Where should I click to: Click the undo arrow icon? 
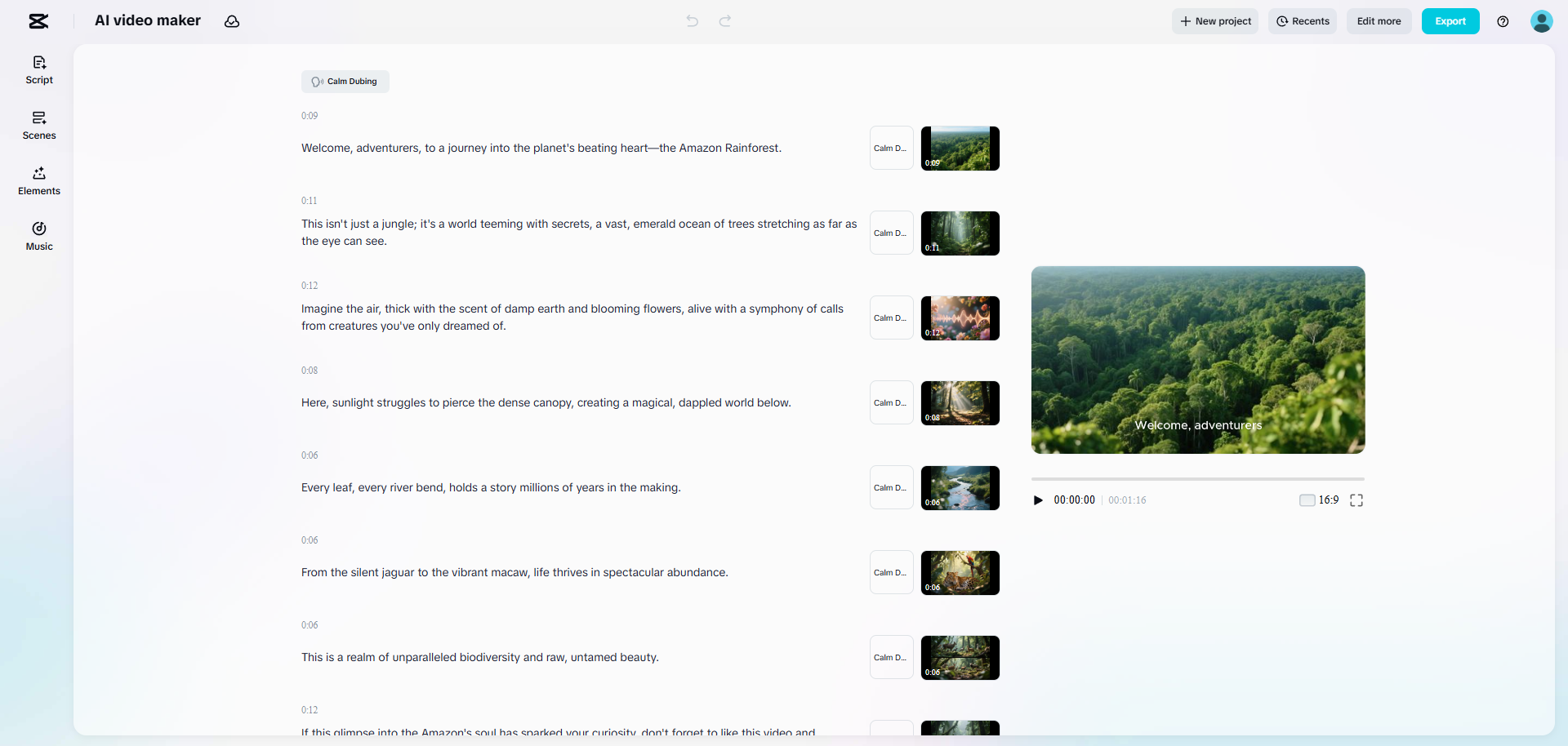pos(693,21)
